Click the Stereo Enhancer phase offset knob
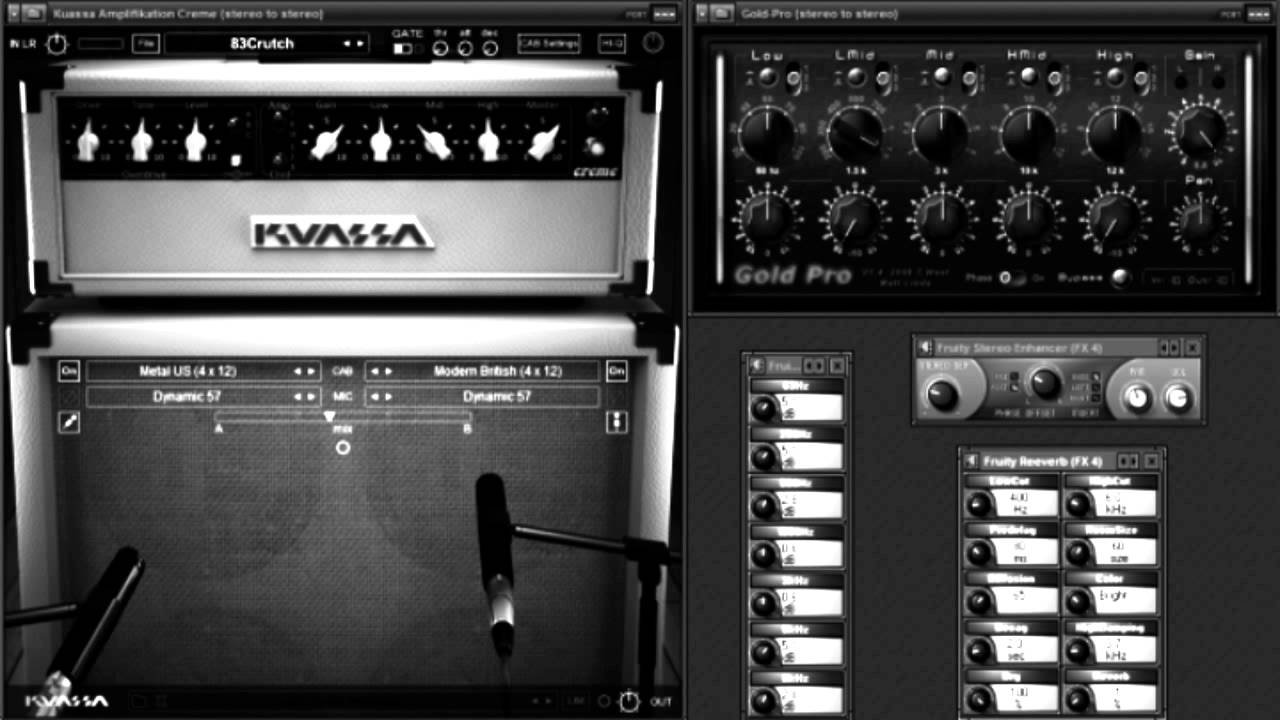Image resolution: width=1280 pixels, height=720 pixels. pyautogui.click(x=1045, y=383)
